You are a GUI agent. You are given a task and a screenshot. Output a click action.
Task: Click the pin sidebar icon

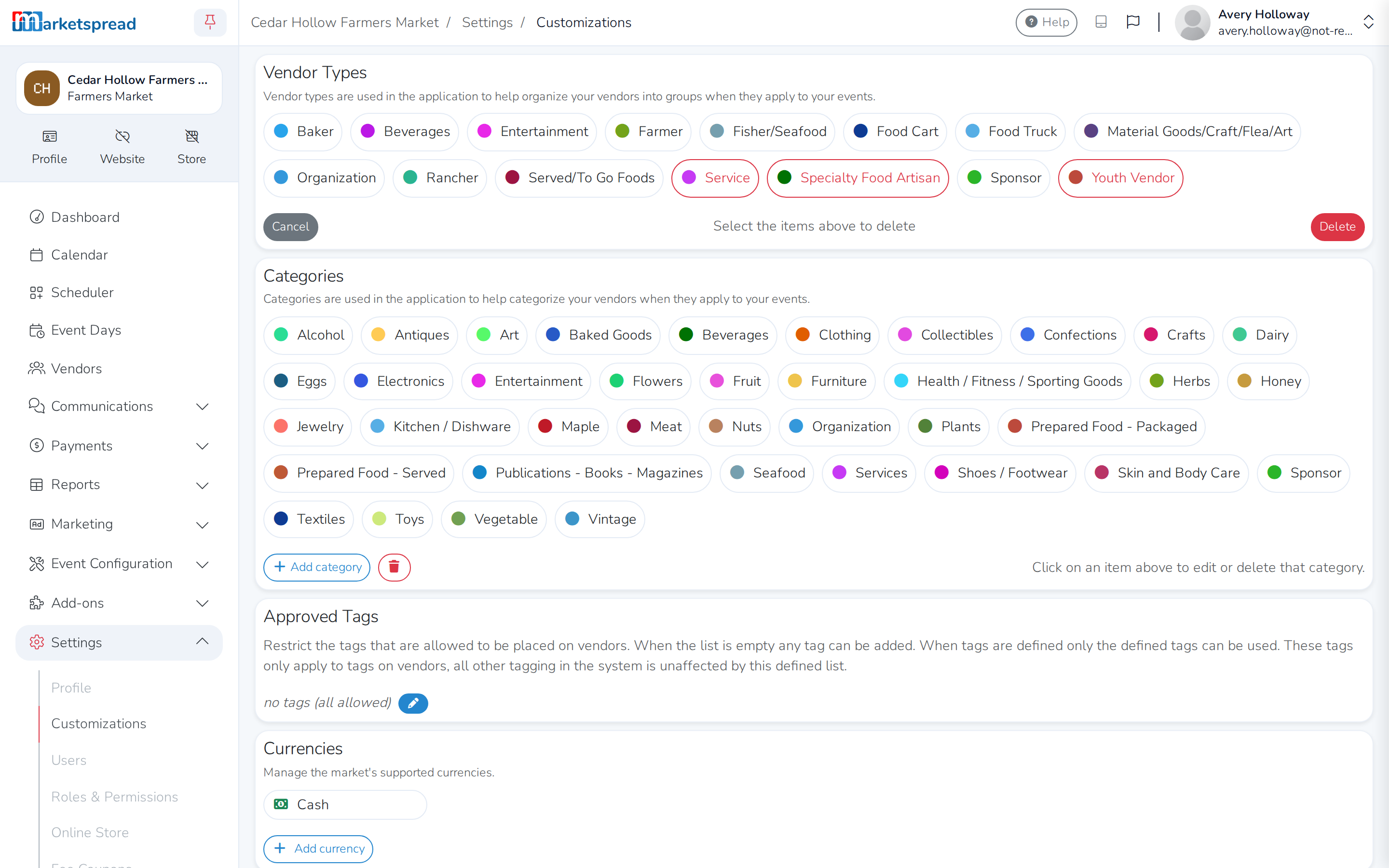pyautogui.click(x=210, y=22)
